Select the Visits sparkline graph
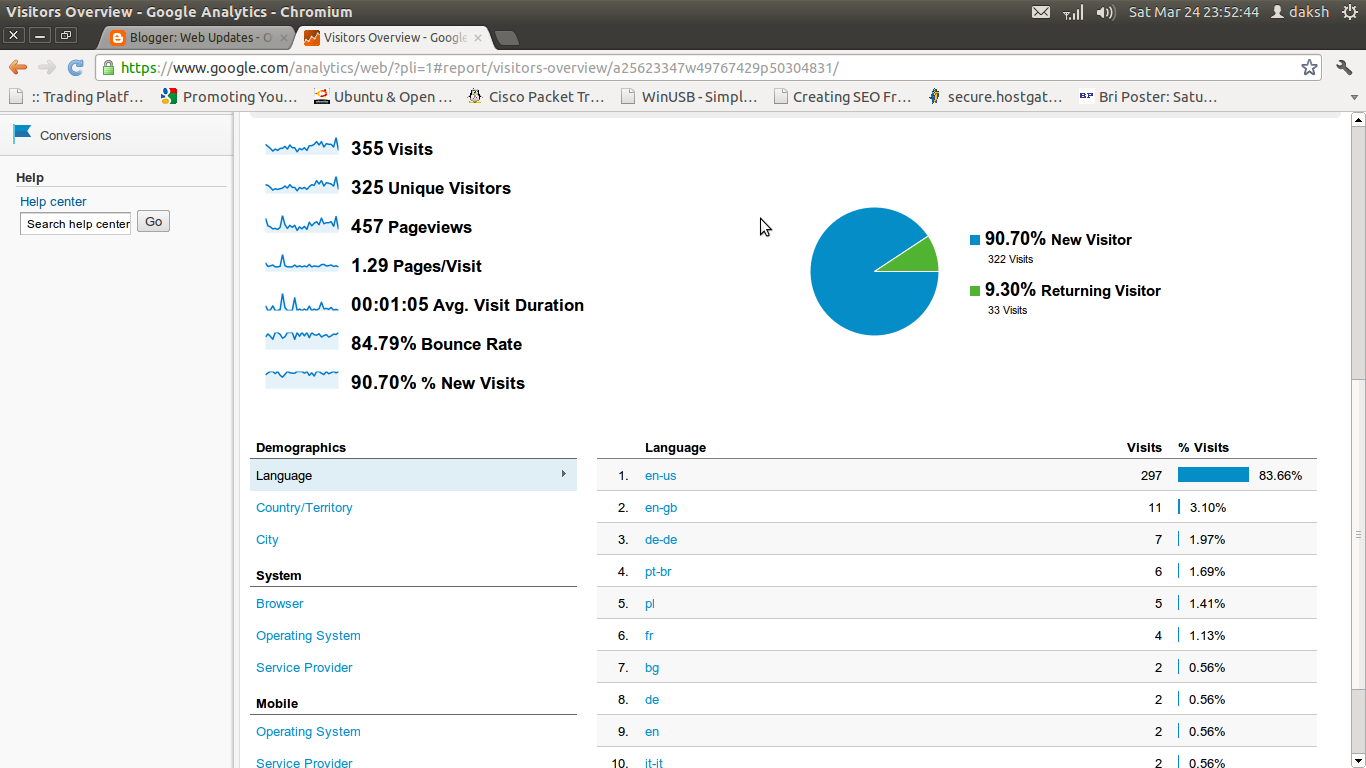Viewport: 1366px width, 768px height. 301,146
